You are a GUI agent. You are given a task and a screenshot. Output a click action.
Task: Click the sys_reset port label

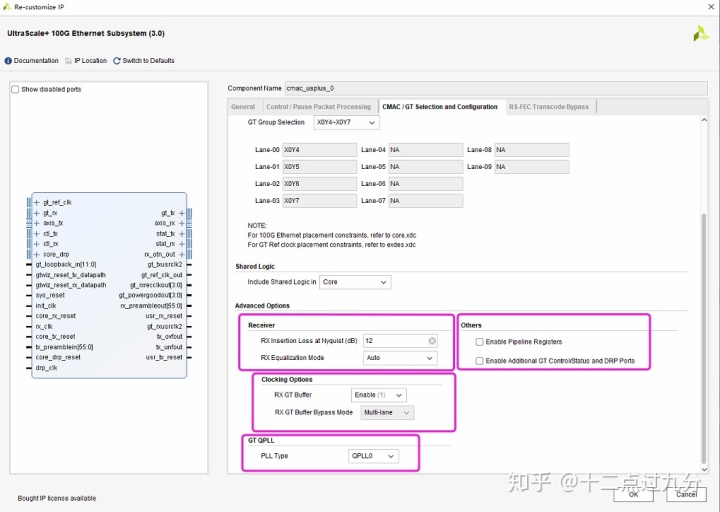coord(50,295)
